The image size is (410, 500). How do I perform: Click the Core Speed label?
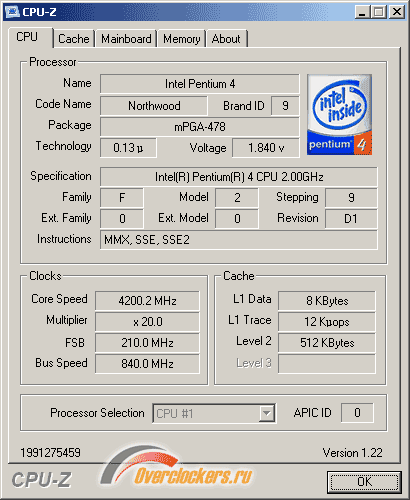click(59, 299)
